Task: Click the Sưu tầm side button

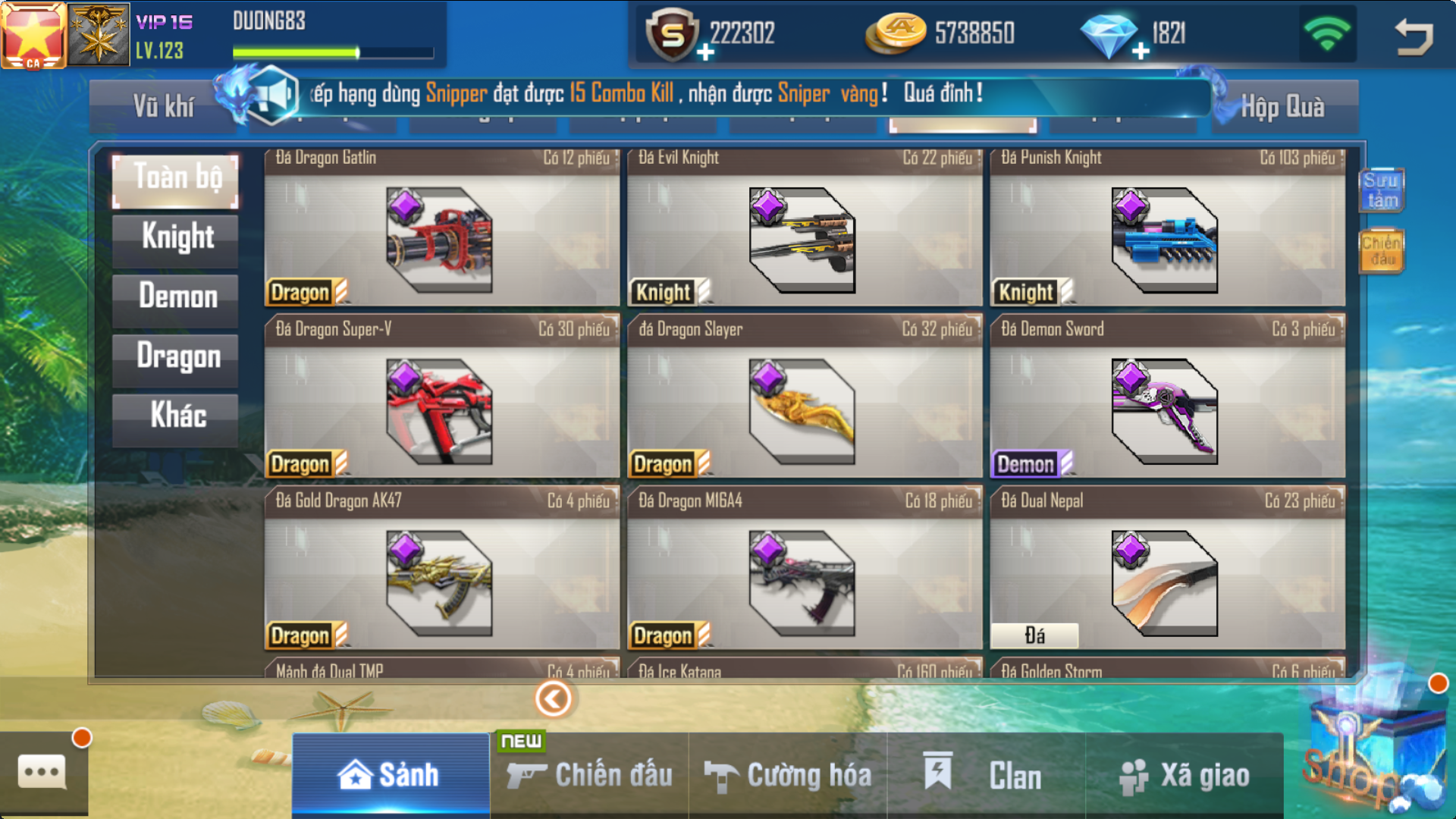Action: click(x=1381, y=190)
